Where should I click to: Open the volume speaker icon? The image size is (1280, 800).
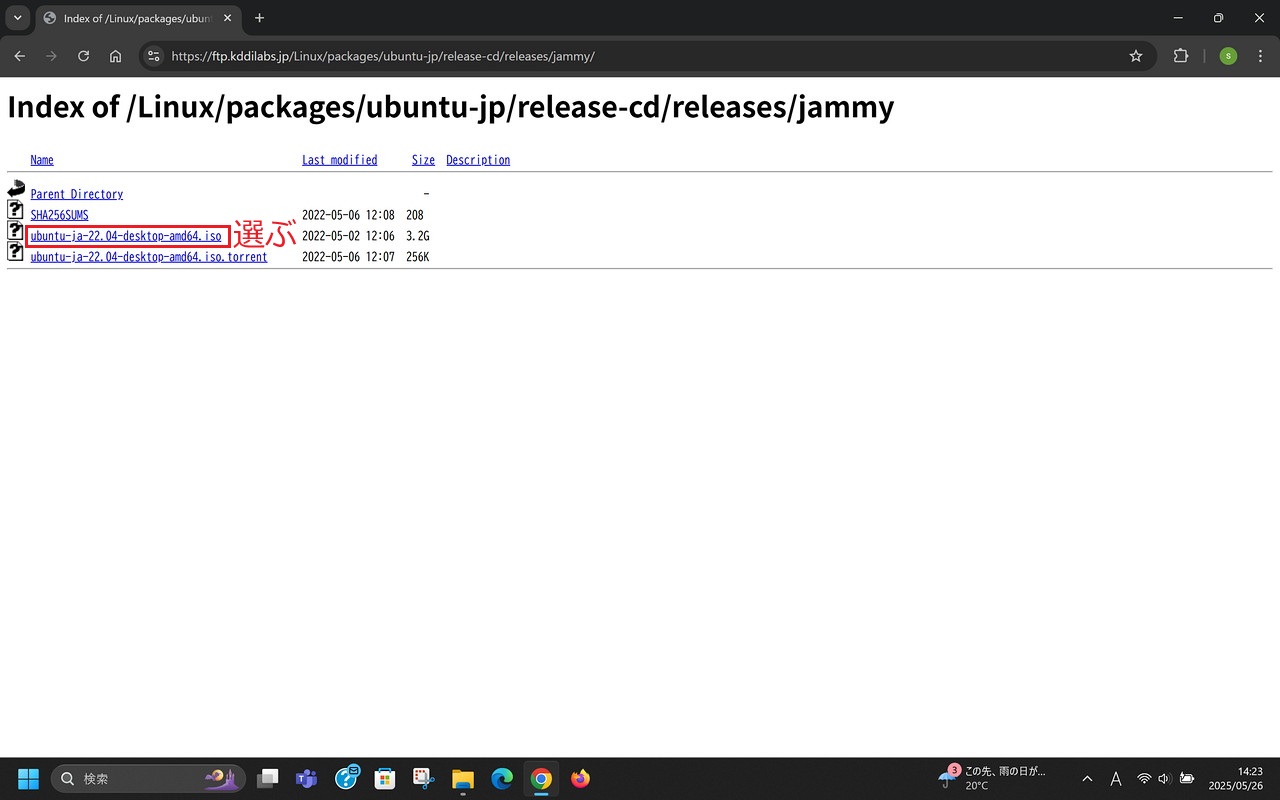point(1164,778)
